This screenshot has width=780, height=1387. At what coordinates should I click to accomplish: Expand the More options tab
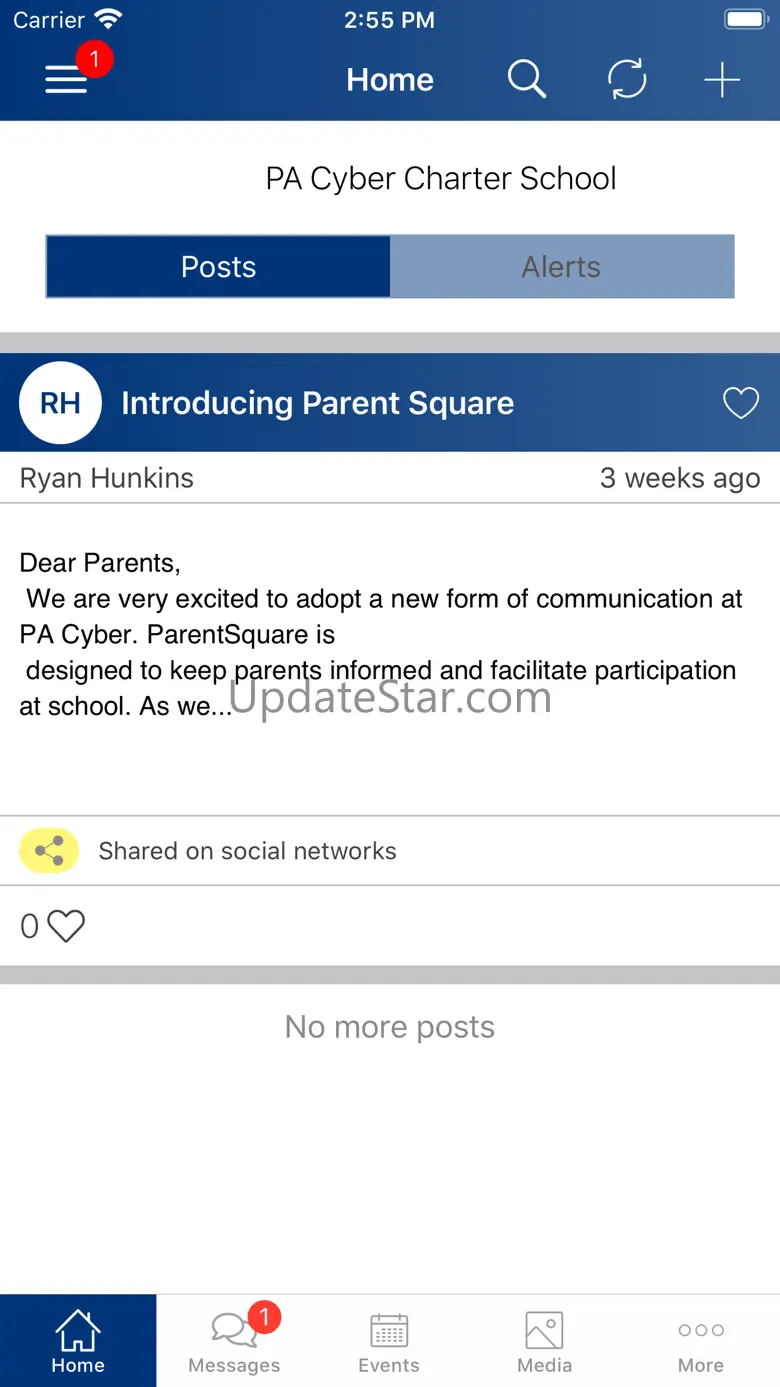click(x=701, y=1341)
